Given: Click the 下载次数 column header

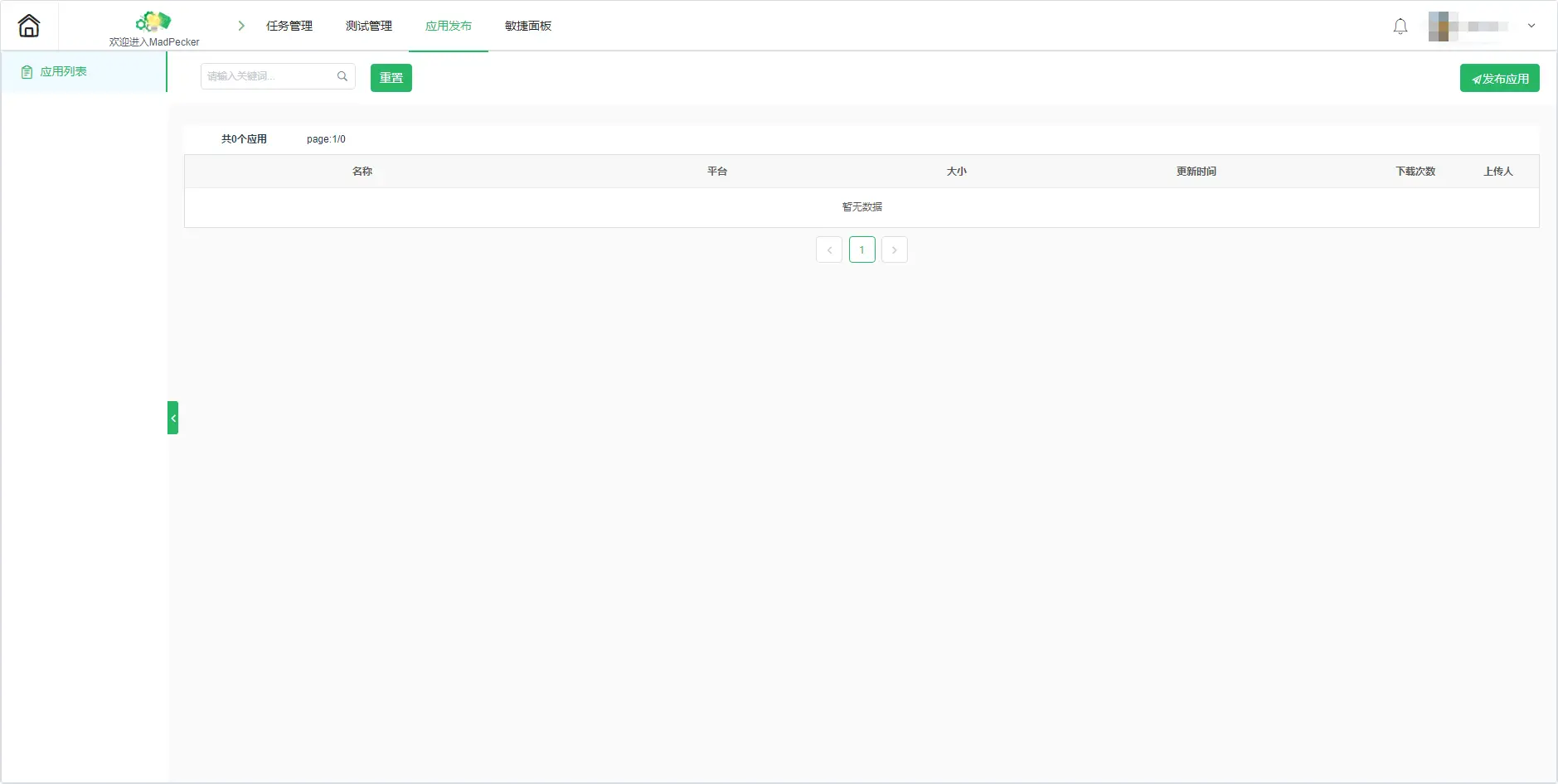Looking at the screenshot, I should point(1415,172).
